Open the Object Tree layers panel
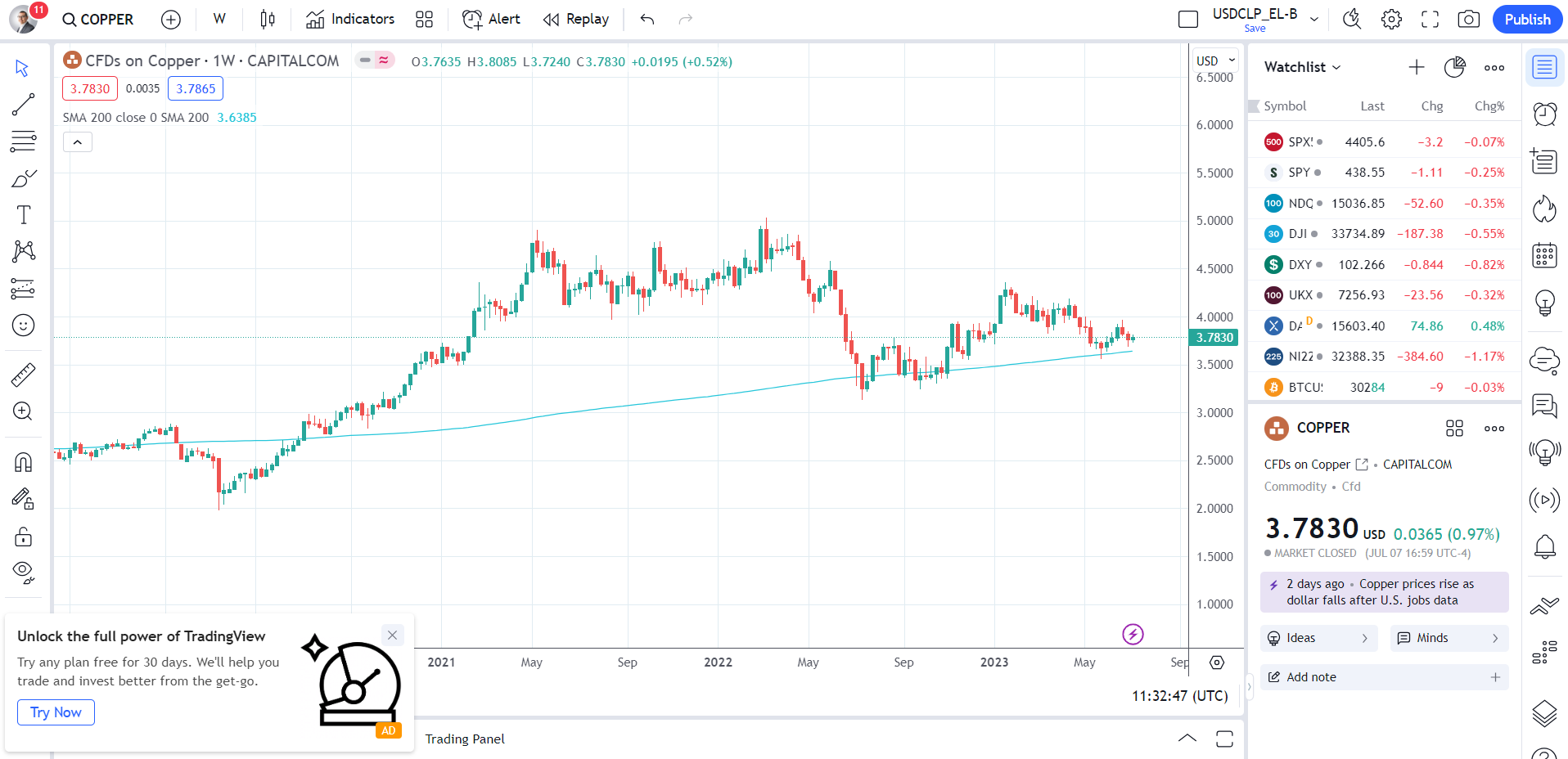The height and width of the screenshot is (759, 1568). coord(1545,714)
